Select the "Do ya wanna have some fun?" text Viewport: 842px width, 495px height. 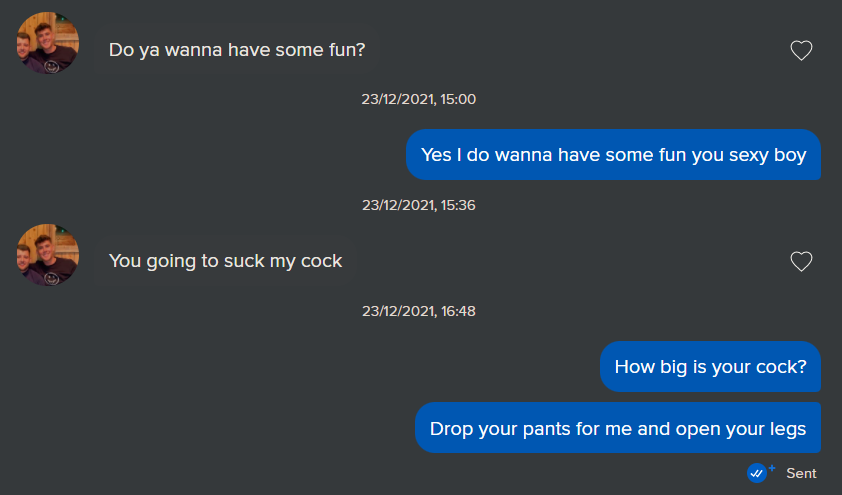click(237, 49)
